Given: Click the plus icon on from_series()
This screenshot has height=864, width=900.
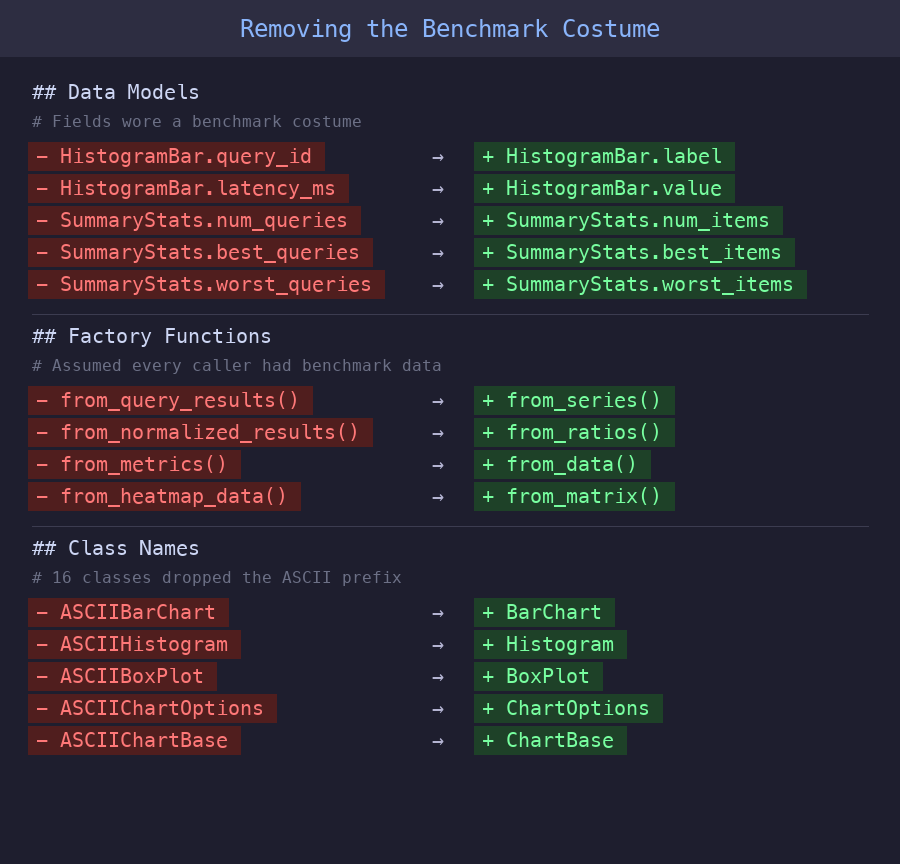Looking at the screenshot, I should point(488,400).
